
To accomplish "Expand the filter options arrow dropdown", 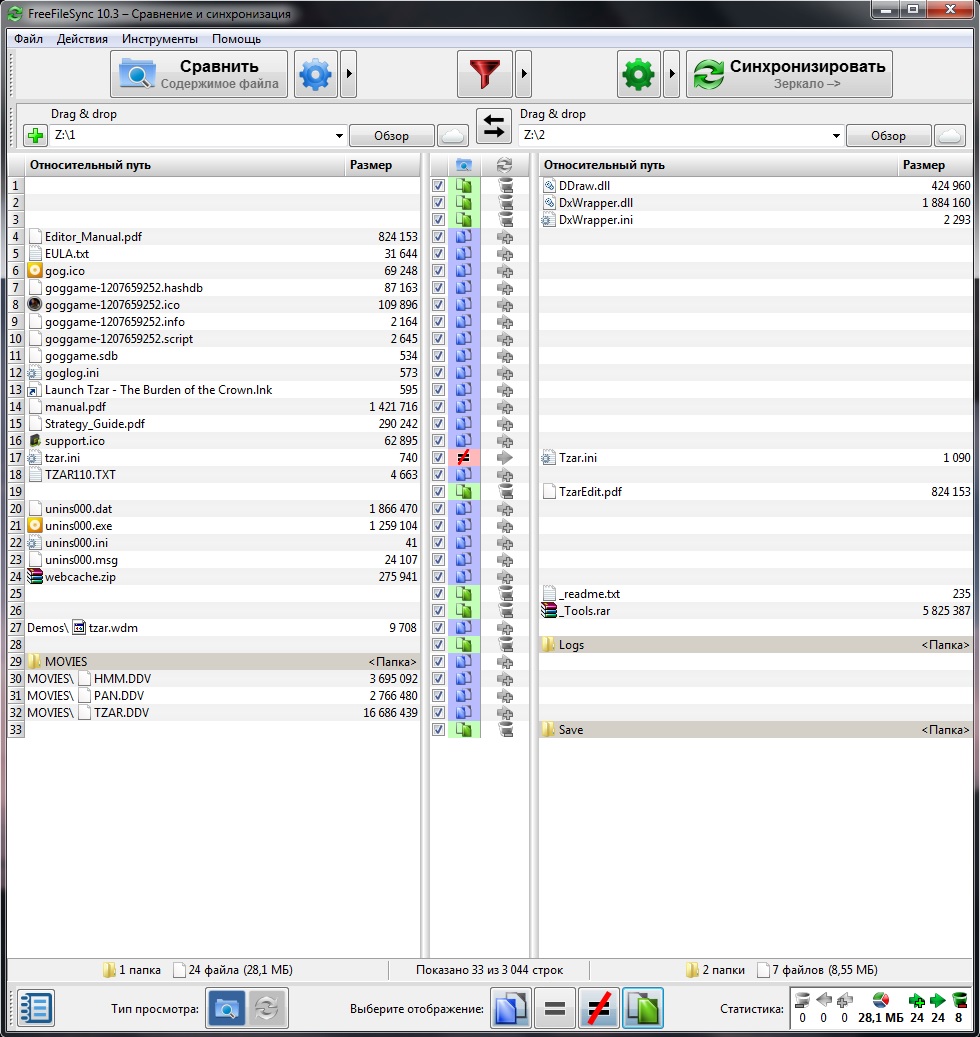I will (x=524, y=74).
